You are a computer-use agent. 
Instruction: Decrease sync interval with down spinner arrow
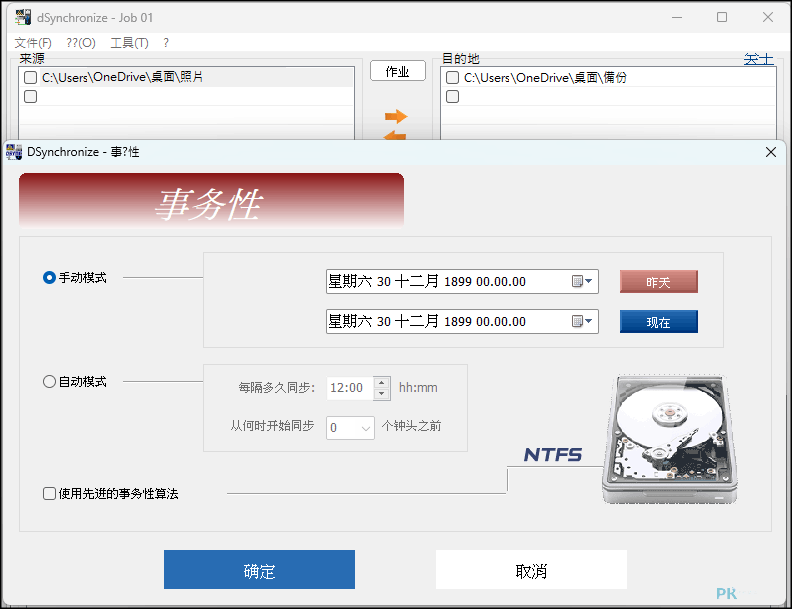(x=382, y=394)
